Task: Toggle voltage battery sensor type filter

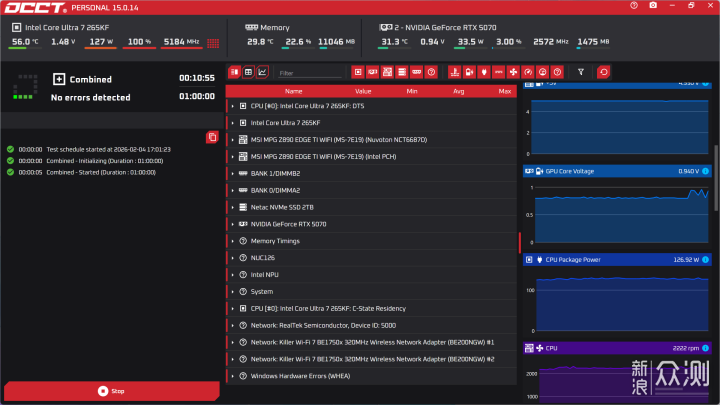Action: point(469,72)
